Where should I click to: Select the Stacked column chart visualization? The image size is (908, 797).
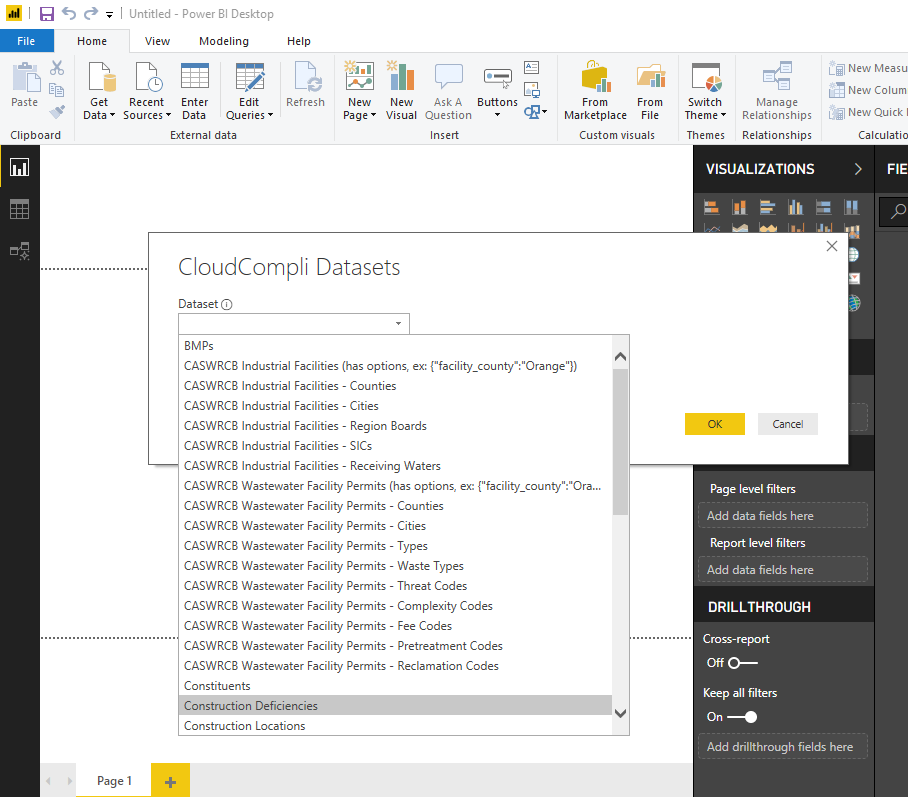(739, 207)
